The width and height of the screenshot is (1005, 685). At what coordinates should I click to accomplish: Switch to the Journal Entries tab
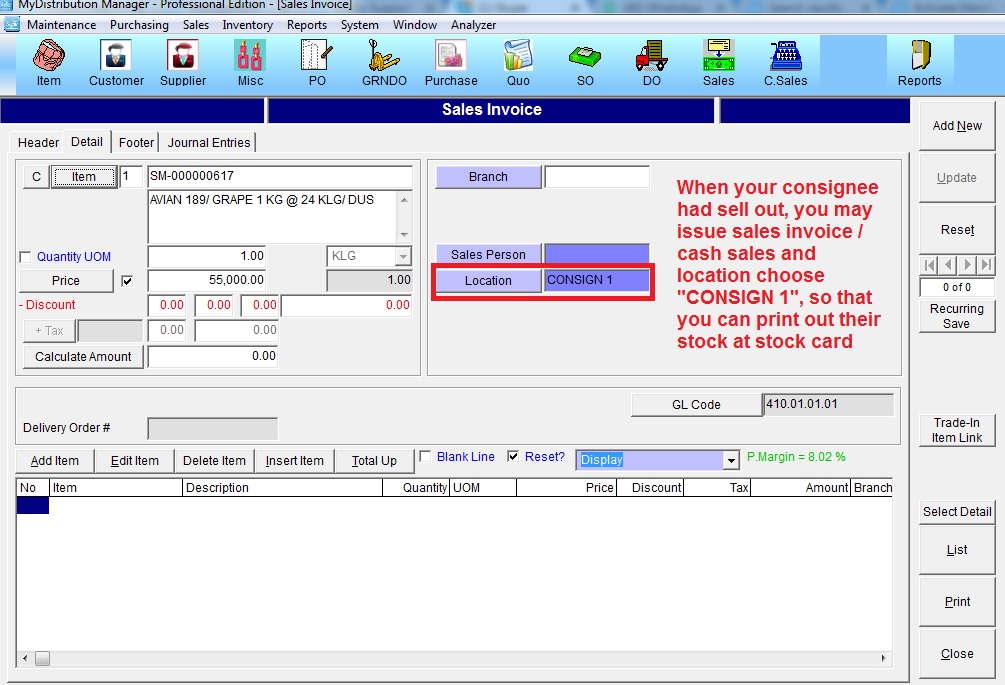[x=209, y=143]
